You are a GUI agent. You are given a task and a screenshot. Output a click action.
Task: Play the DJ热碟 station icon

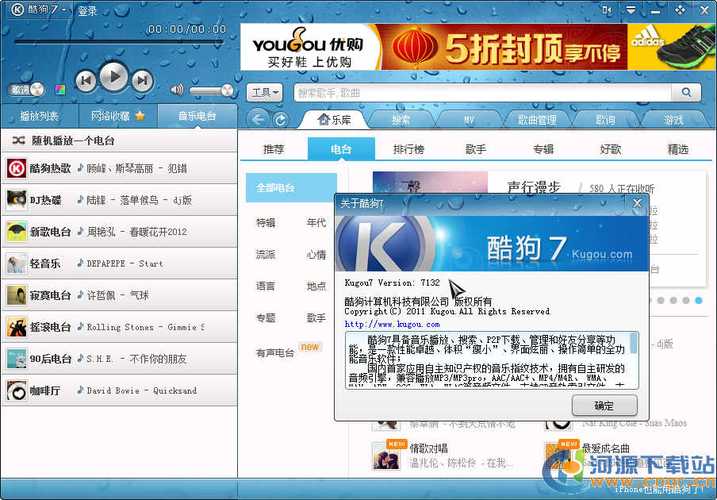coord(16,200)
